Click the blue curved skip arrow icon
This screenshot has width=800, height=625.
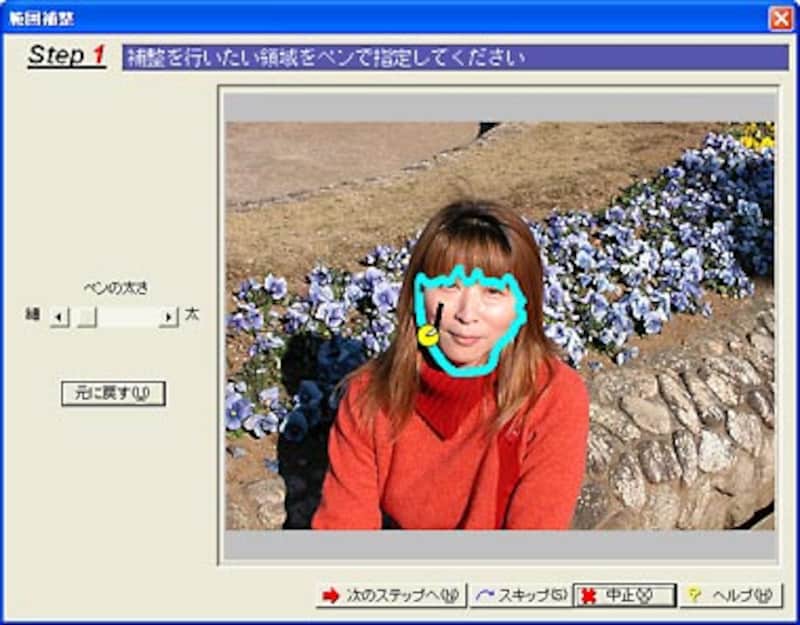pyautogui.click(x=484, y=596)
